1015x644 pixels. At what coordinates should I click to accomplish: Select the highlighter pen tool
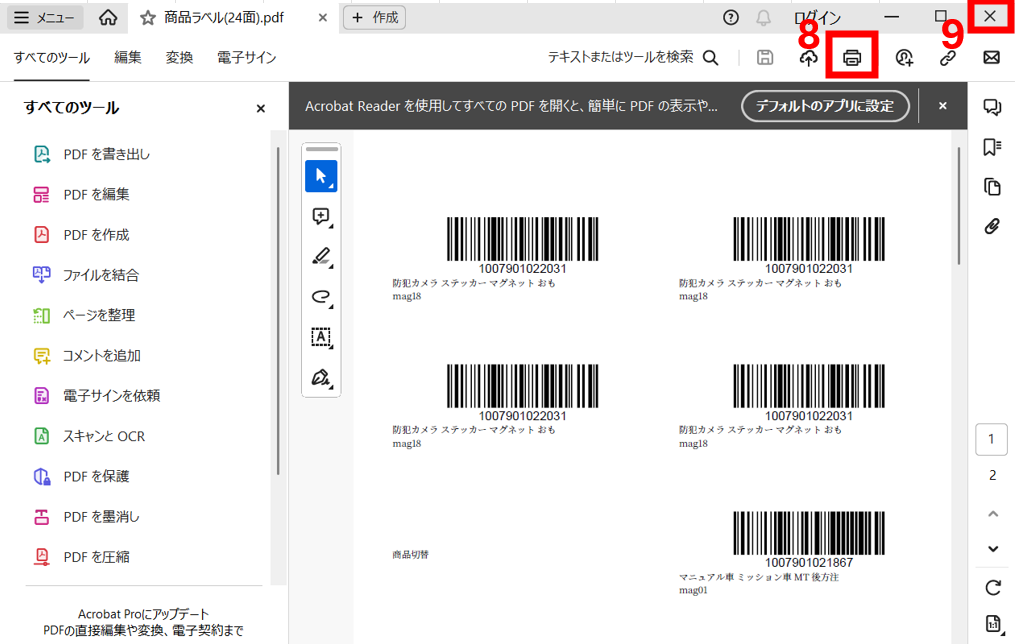(x=321, y=256)
